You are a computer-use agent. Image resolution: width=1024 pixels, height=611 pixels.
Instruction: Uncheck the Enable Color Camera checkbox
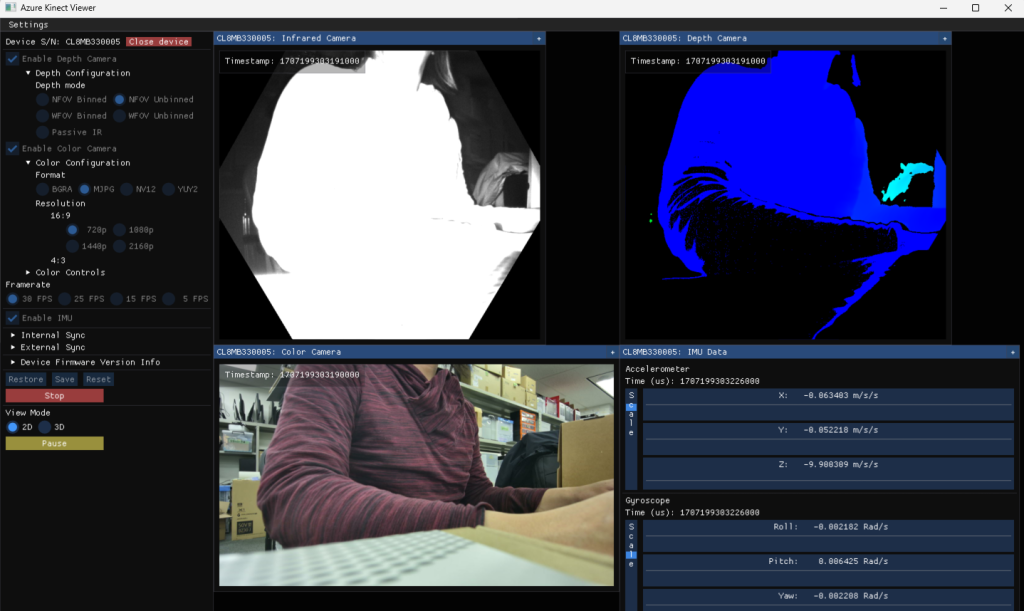pos(10,148)
